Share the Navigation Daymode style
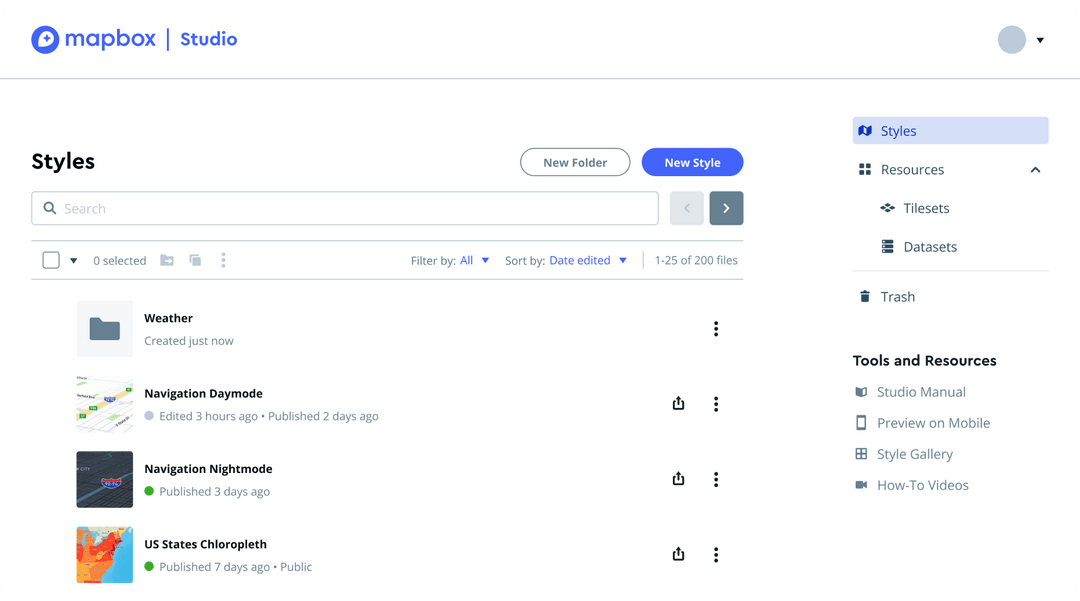Screen dimensions: 1080x601 (679, 404)
